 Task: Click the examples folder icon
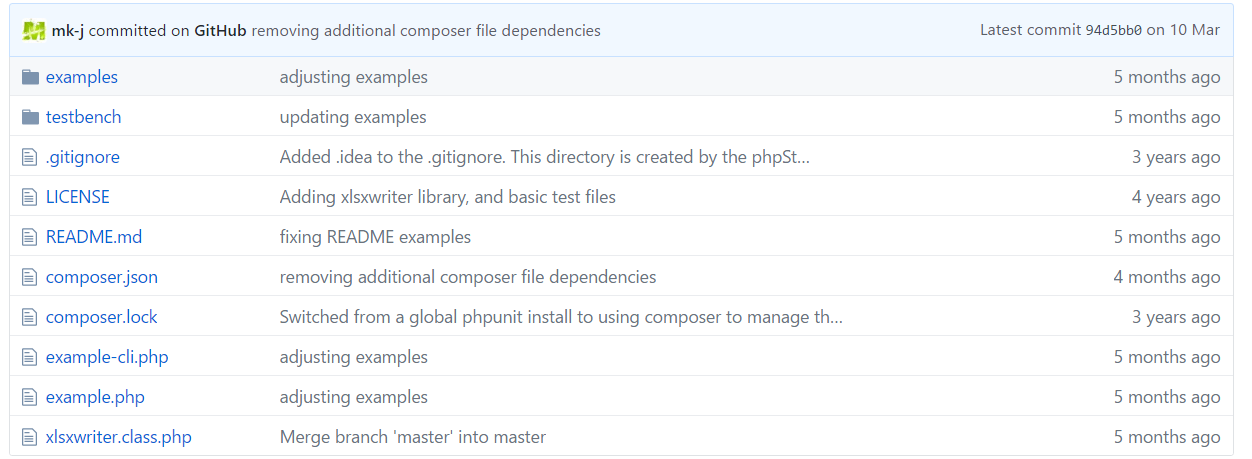pos(30,77)
